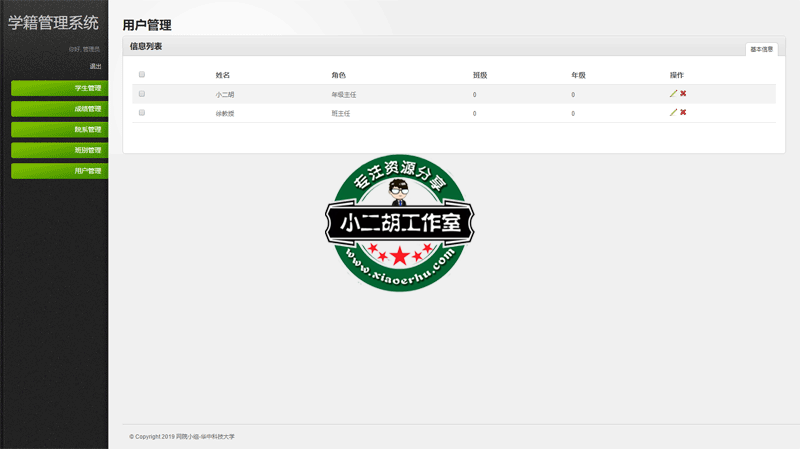Click the 学籍管理系统 title
The height and width of the screenshot is (449, 800).
tap(53, 23)
